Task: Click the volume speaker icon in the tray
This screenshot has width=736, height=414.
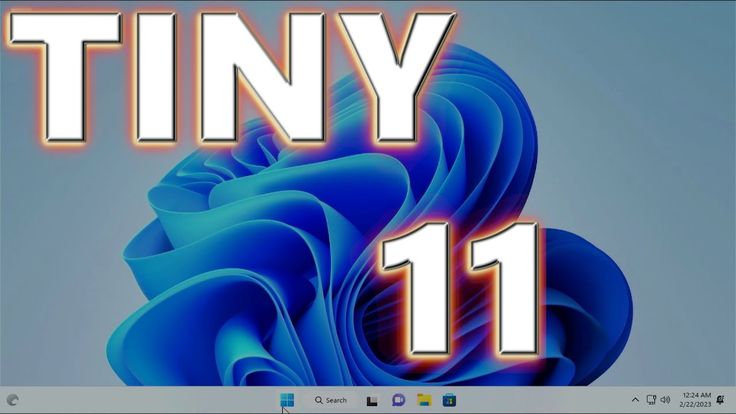Action: point(665,400)
